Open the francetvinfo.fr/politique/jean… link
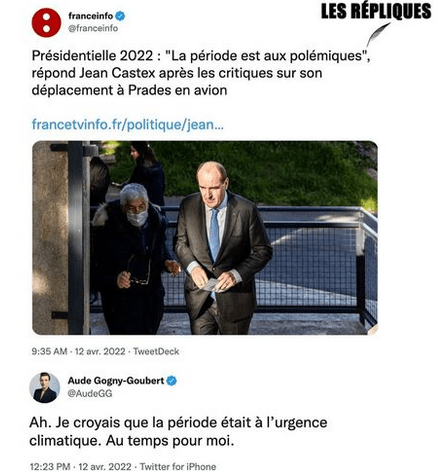Screen dimensions: 437x473 pyautogui.click(x=128, y=125)
